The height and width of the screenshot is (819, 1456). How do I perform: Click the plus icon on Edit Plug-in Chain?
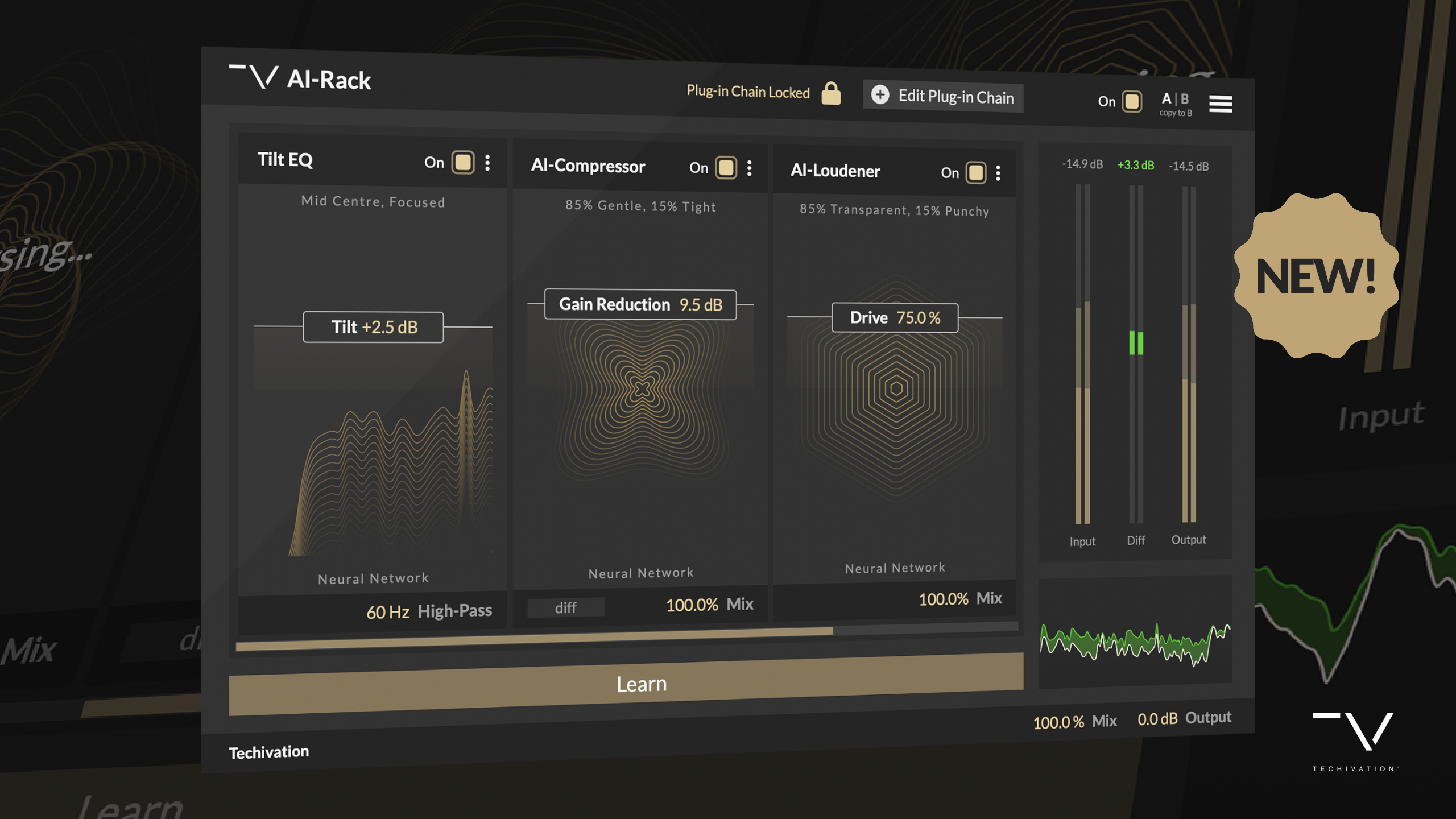point(880,94)
